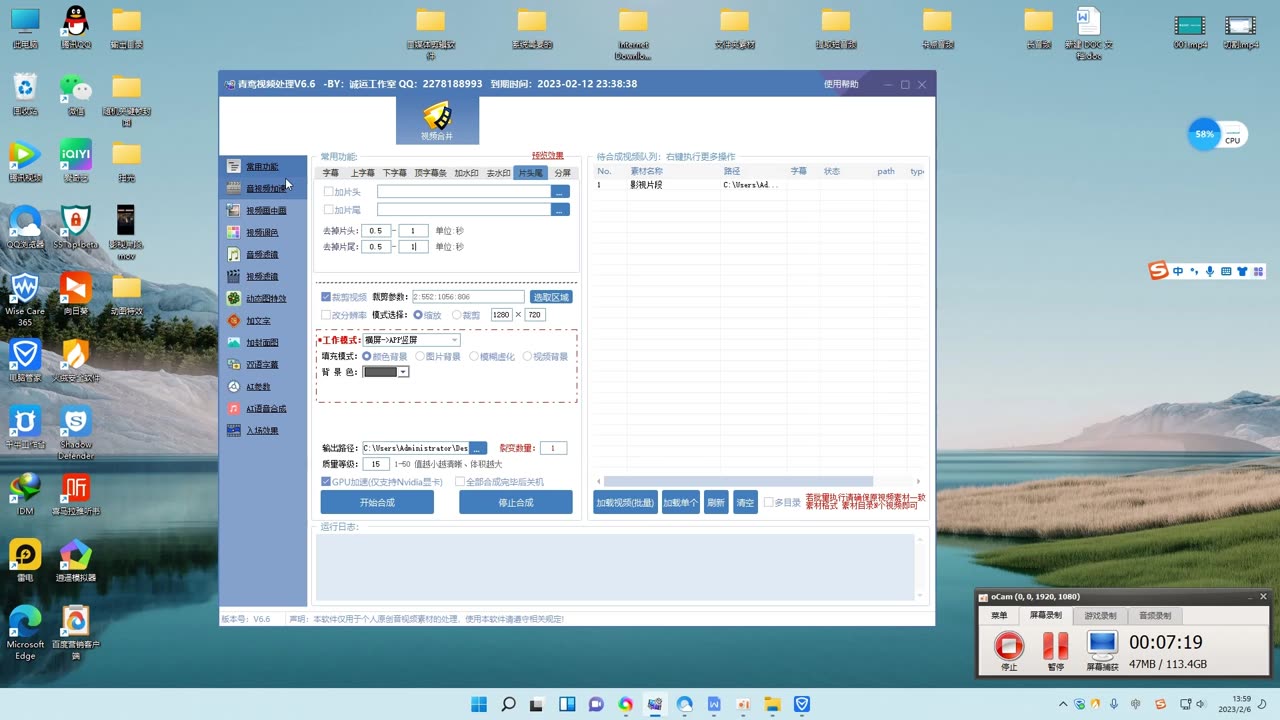Viewport: 1280px width, 720px height.
Task: Browse with the 加片头 ellipsis button
Action: 561,191
